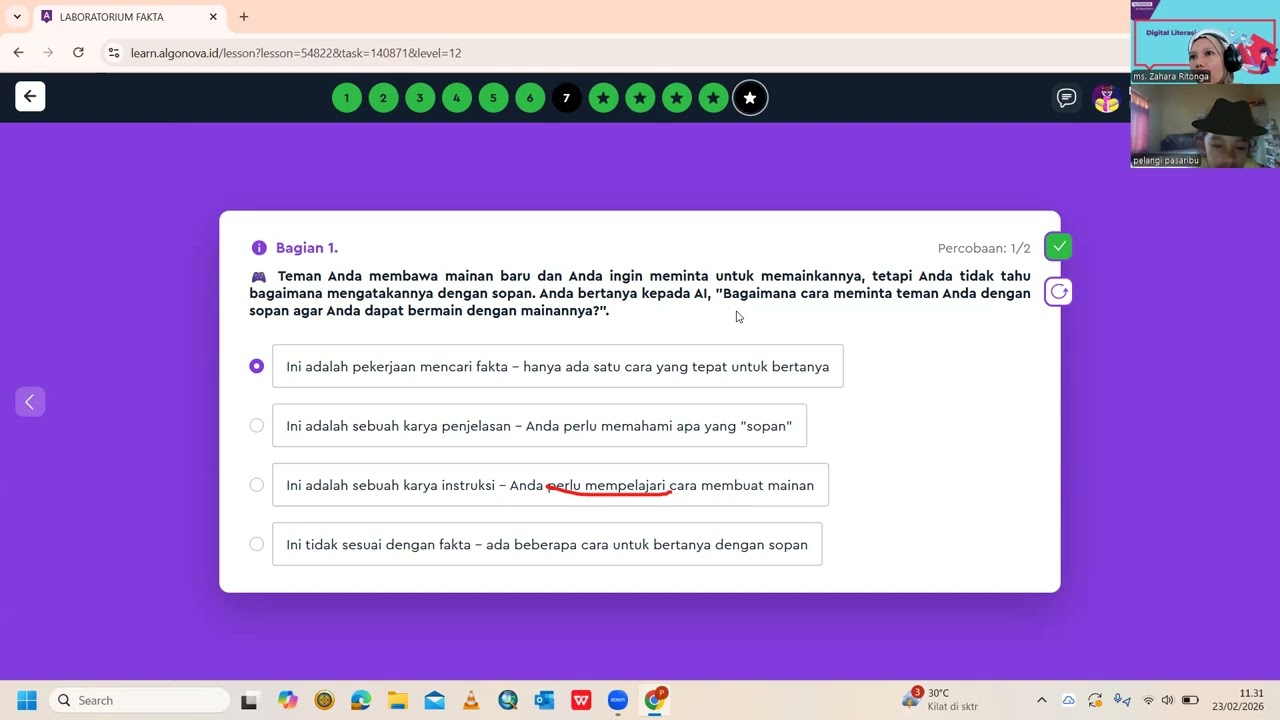Click the 'Bagian 1.' heading text

click(307, 248)
